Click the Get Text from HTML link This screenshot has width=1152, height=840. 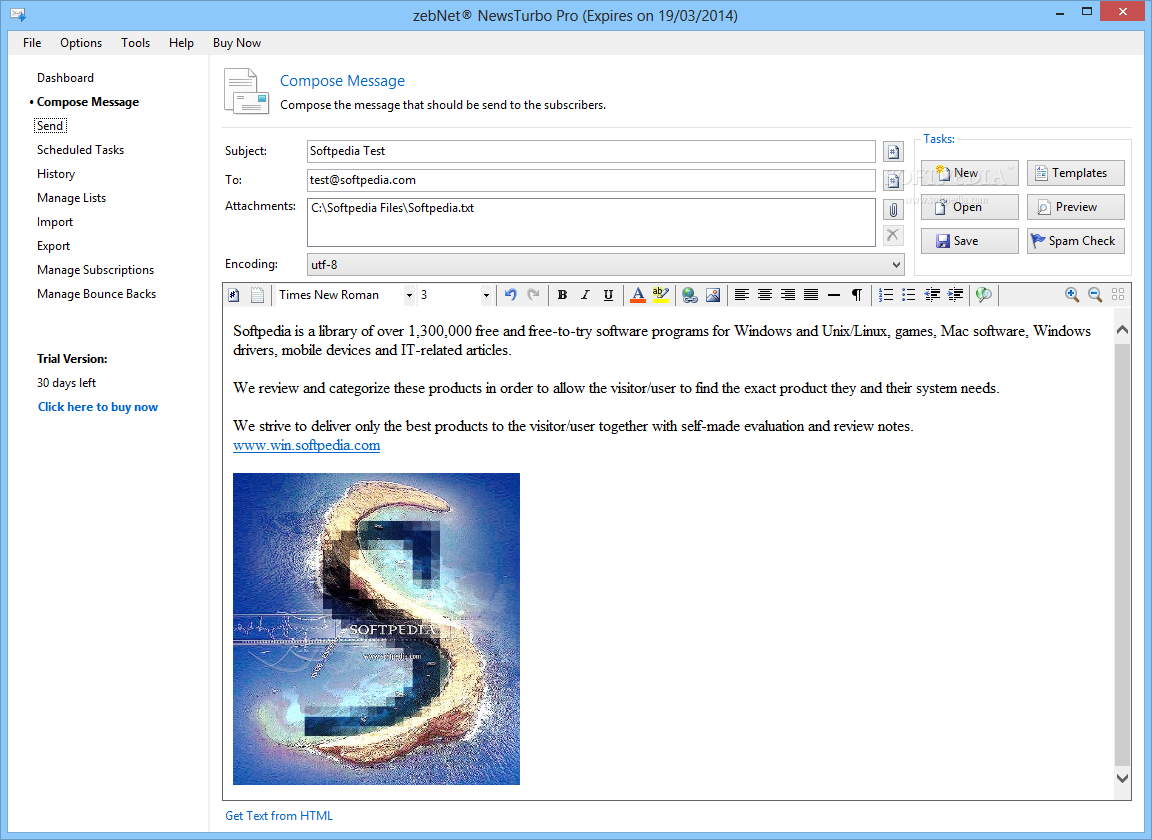click(x=278, y=816)
